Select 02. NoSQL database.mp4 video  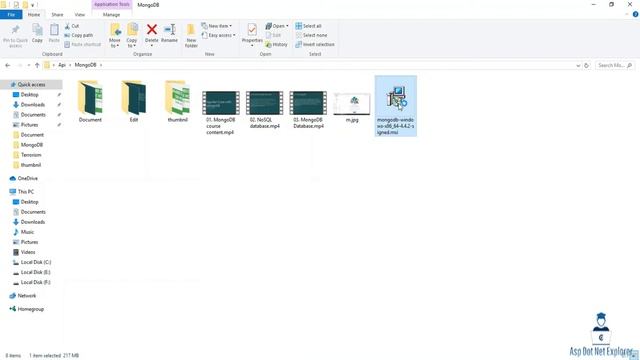(264, 110)
